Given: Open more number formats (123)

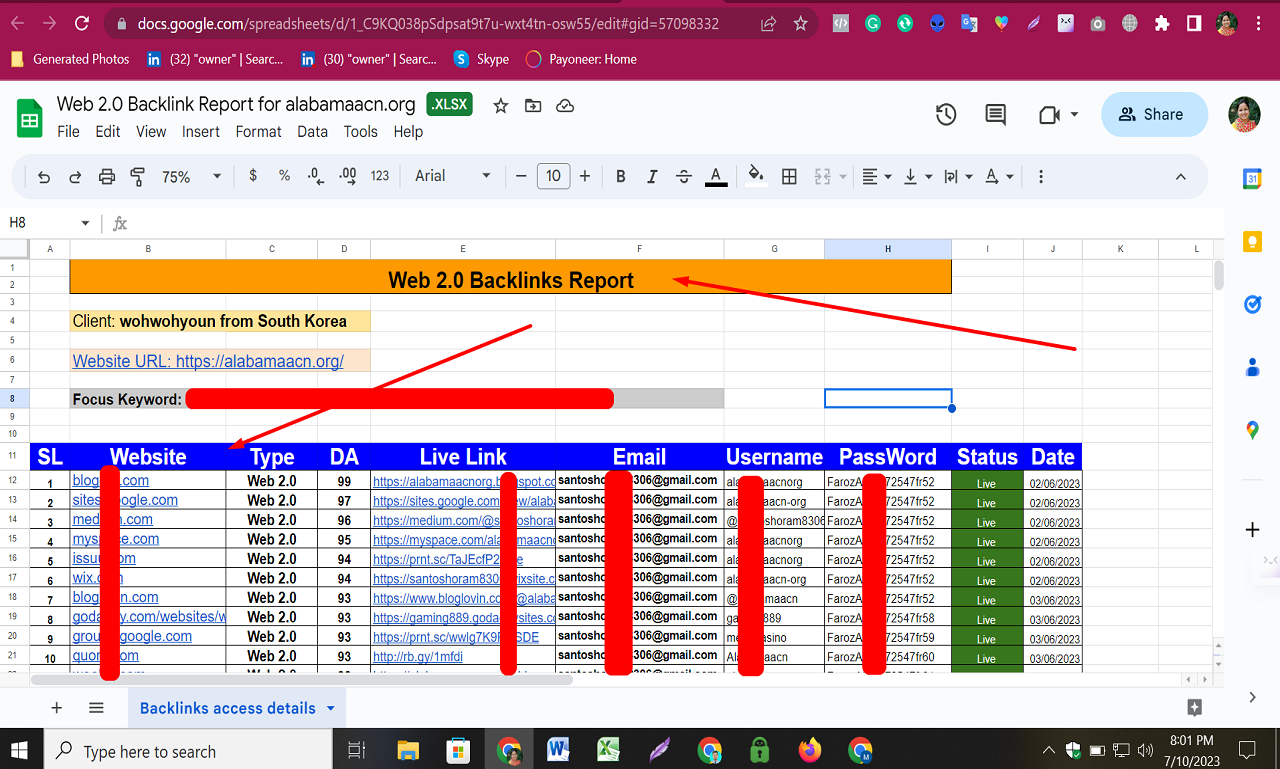Looking at the screenshot, I should (380, 176).
